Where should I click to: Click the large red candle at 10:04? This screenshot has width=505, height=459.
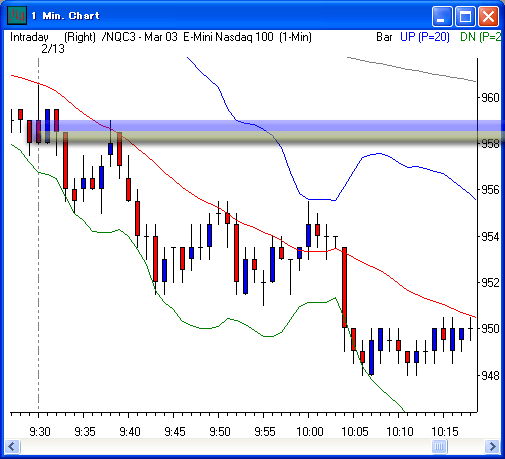coord(344,287)
